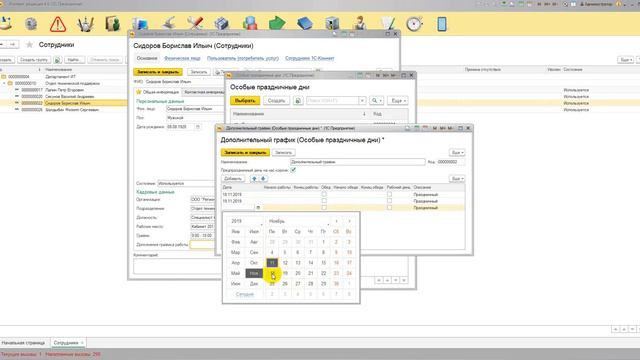The image size is (640, 360).
Task: Open the colored cubes icon section
Action: tap(249, 23)
